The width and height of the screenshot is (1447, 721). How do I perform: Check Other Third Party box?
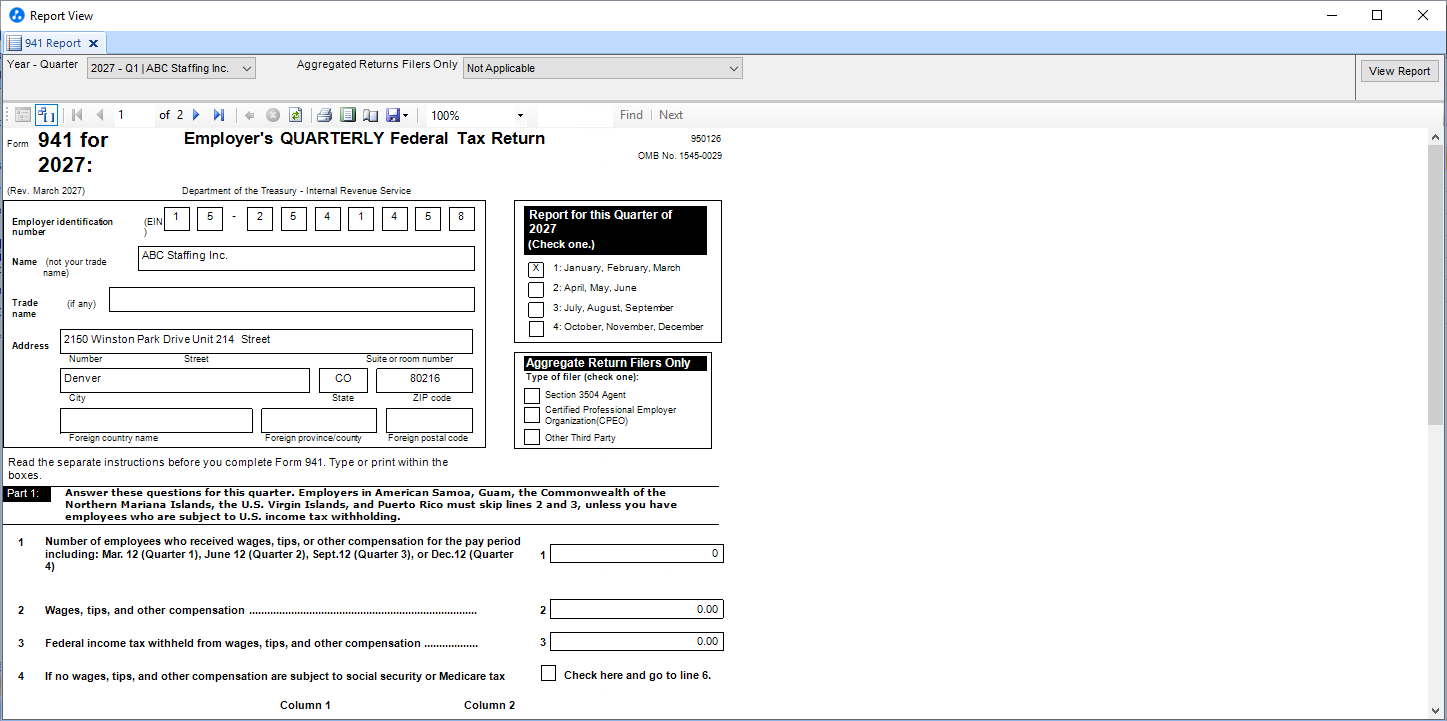point(532,437)
